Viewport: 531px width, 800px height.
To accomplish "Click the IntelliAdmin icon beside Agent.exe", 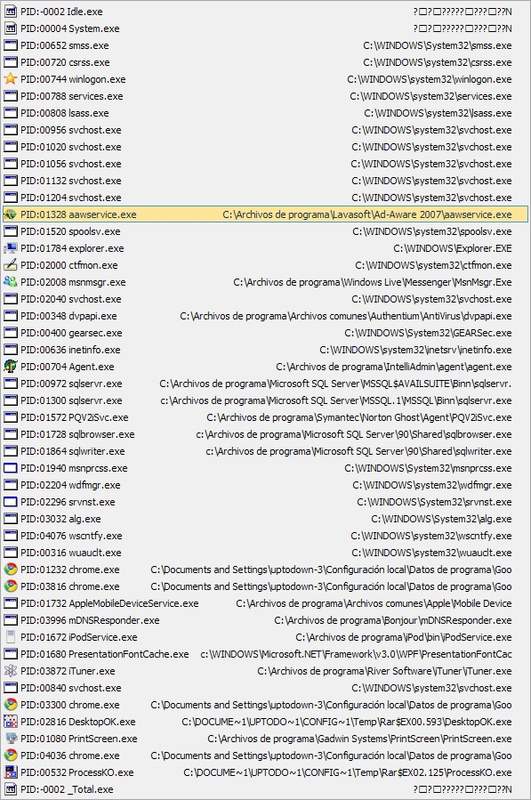I will click(x=10, y=366).
